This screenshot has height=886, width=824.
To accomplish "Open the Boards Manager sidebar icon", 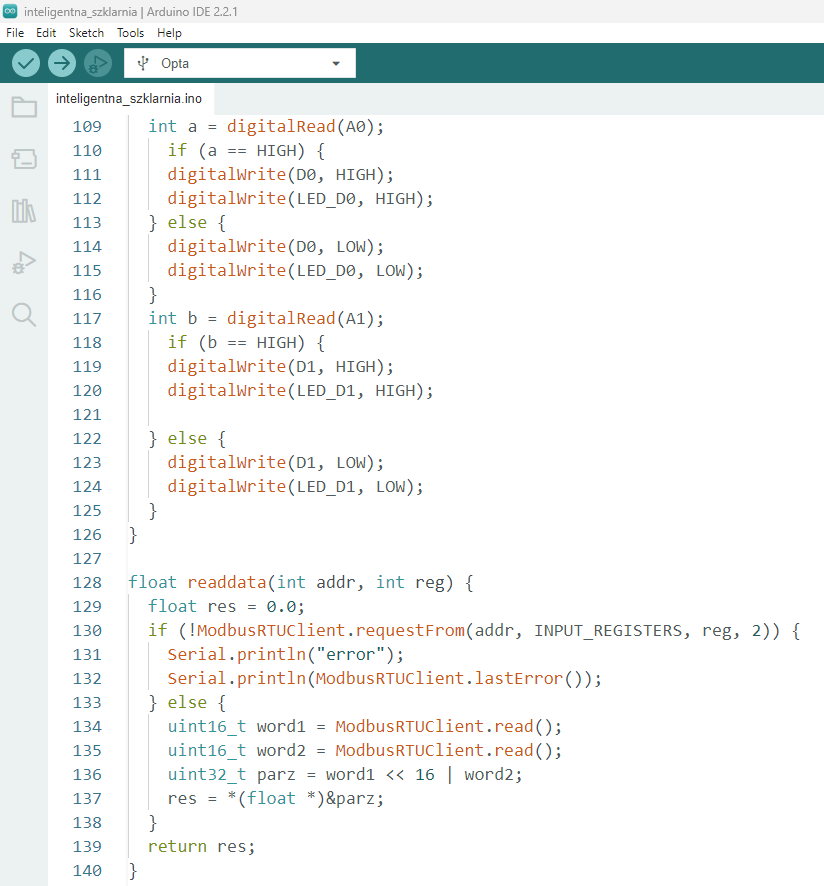I will tap(24, 159).
